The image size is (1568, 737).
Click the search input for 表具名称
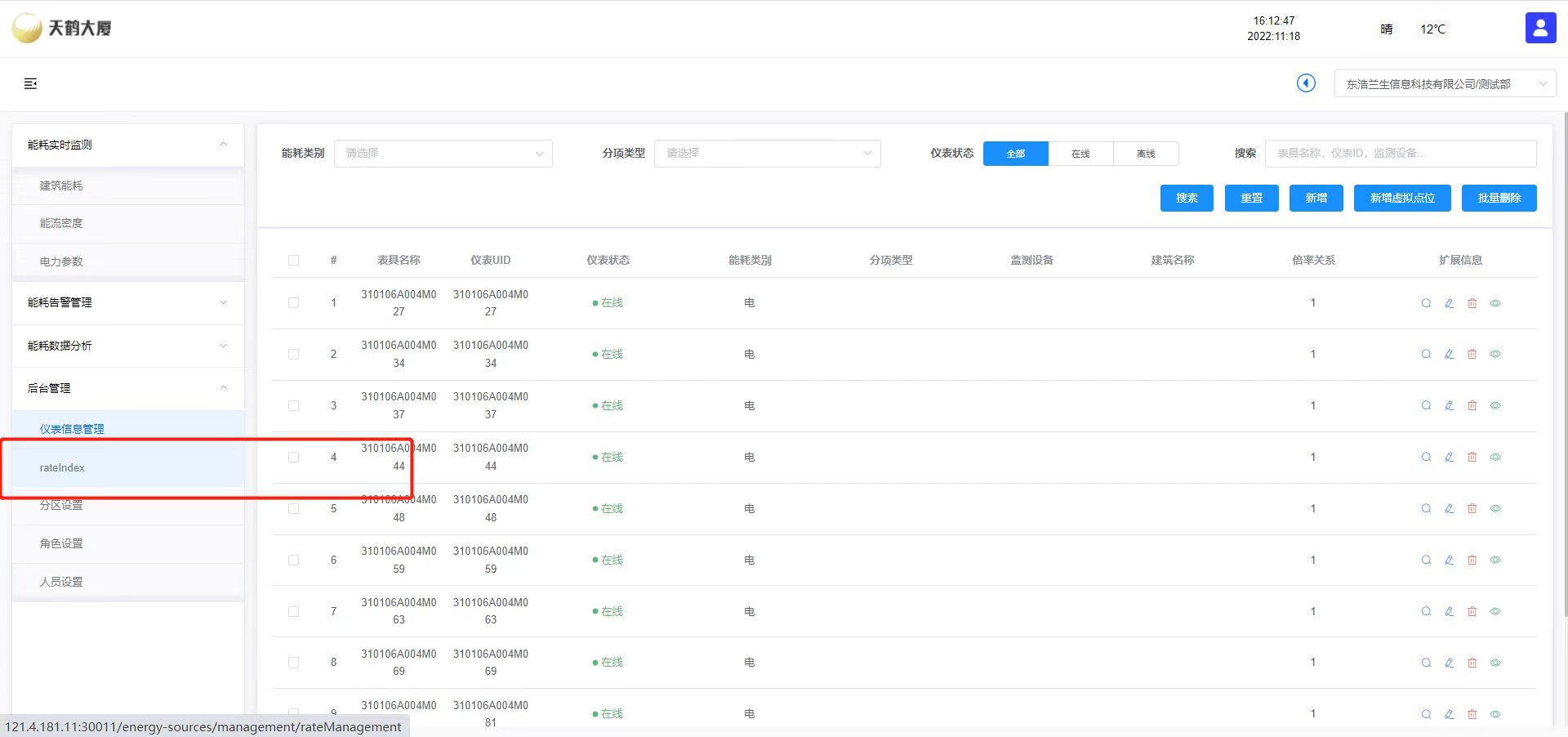pyautogui.click(x=1400, y=154)
